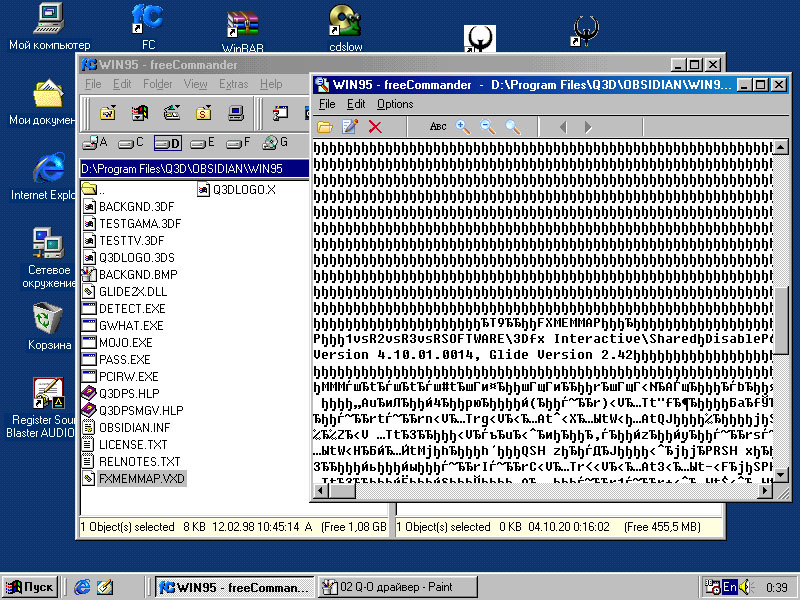Viewport: 800px width, 600px height.
Task: Click the favorites folder icon in main toolbar
Action: click(108, 113)
